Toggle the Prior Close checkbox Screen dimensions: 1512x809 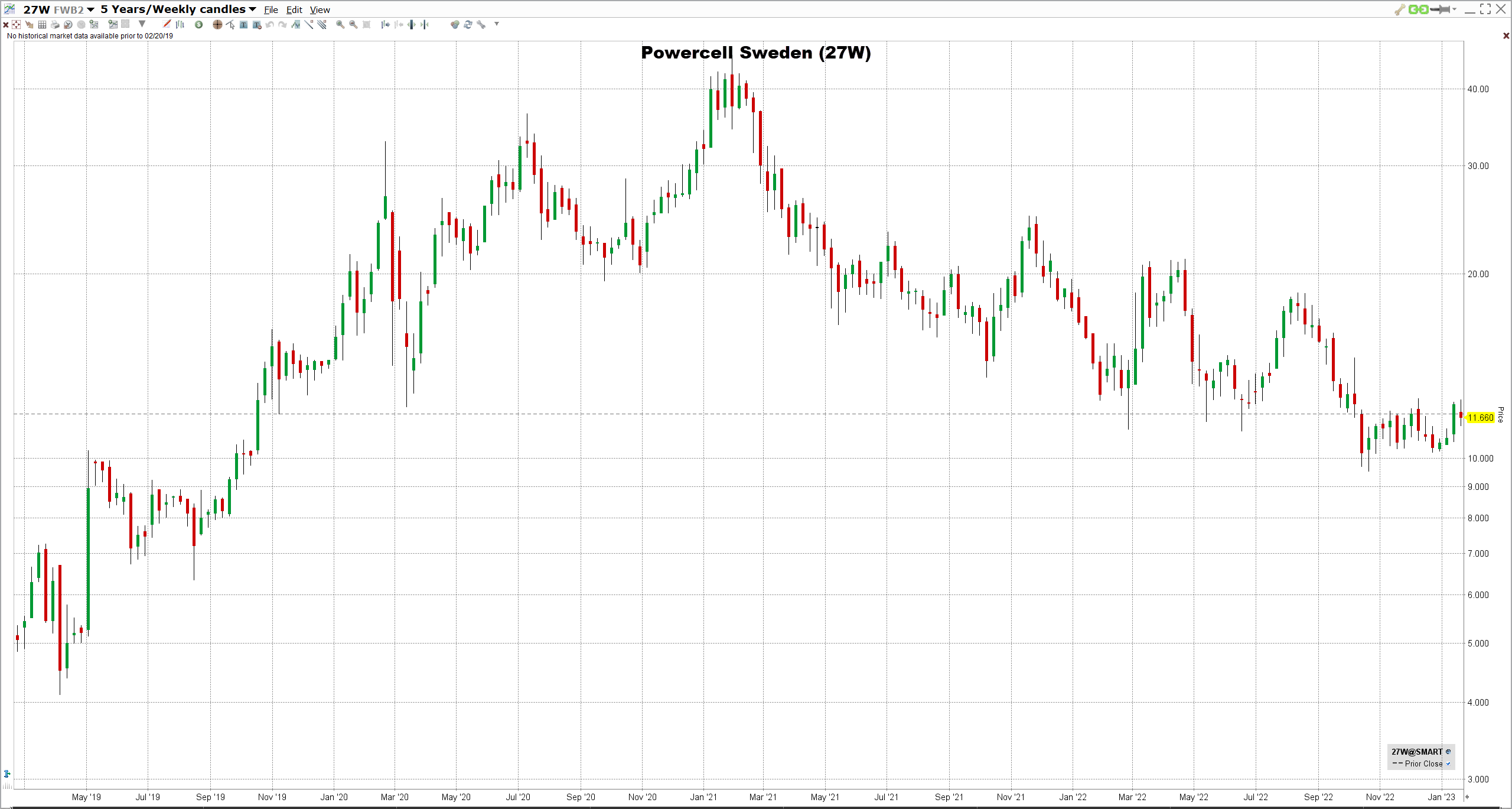tap(1448, 763)
